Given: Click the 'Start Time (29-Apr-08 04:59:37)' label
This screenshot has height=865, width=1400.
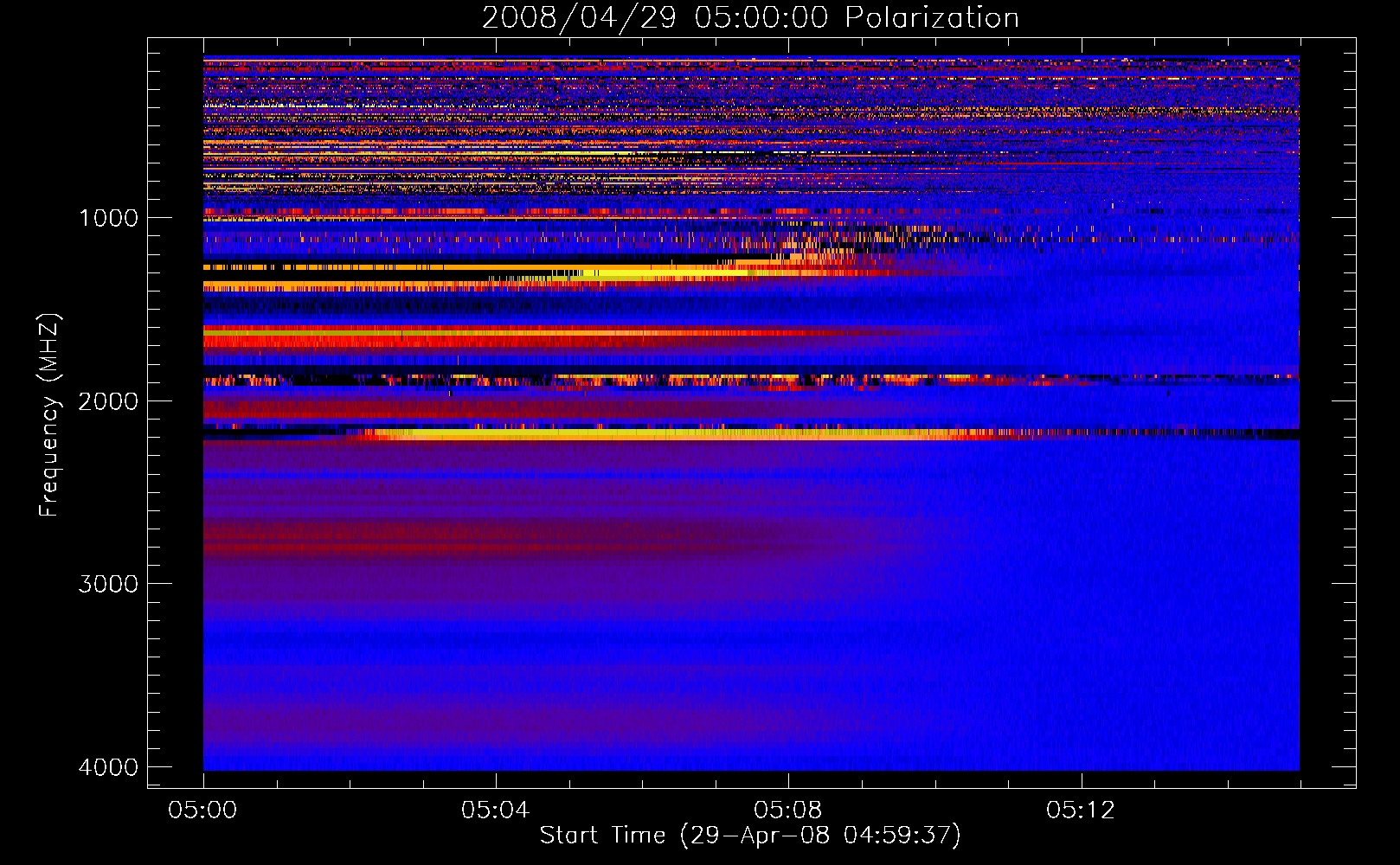Looking at the screenshot, I should tap(750, 836).
